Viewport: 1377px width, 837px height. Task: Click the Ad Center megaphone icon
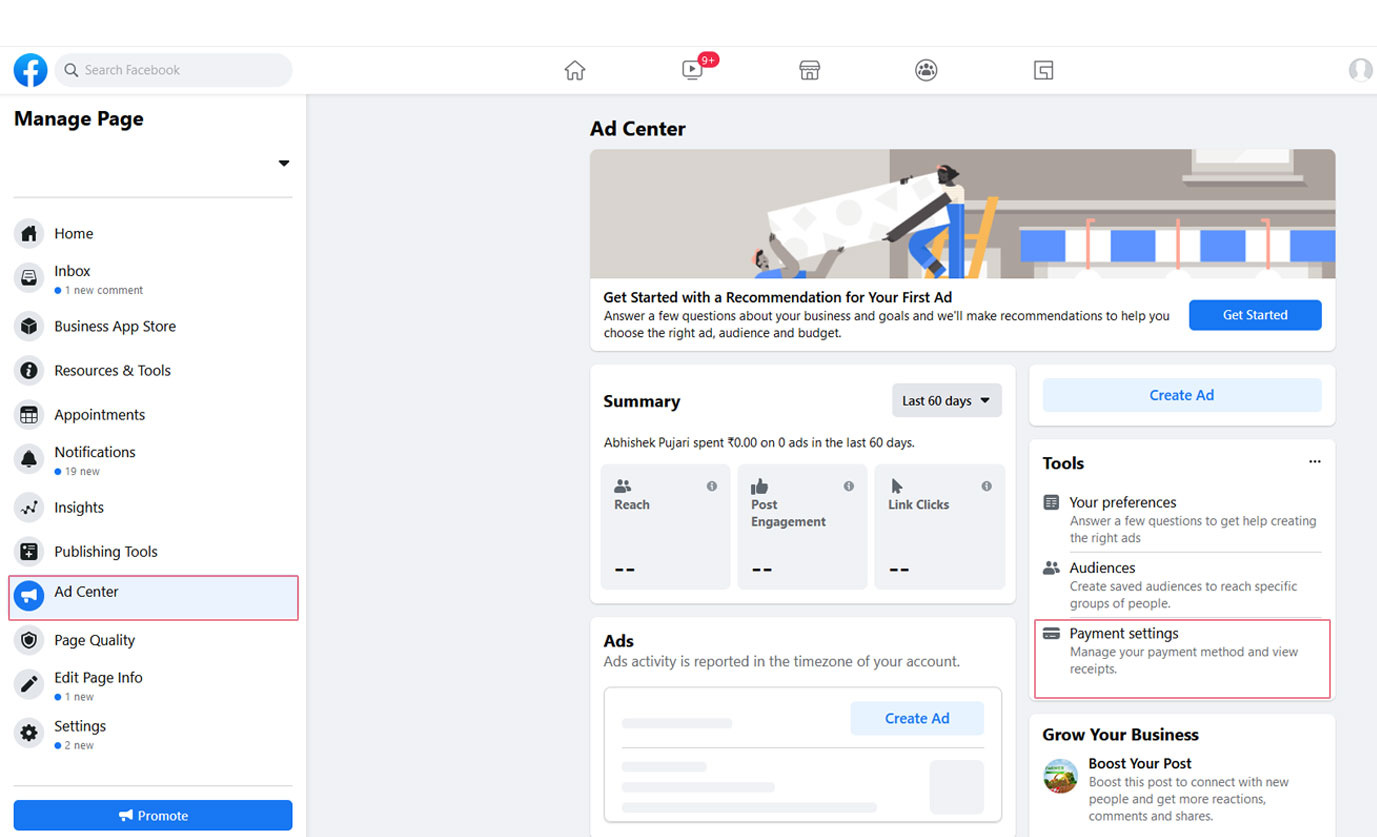point(29,596)
